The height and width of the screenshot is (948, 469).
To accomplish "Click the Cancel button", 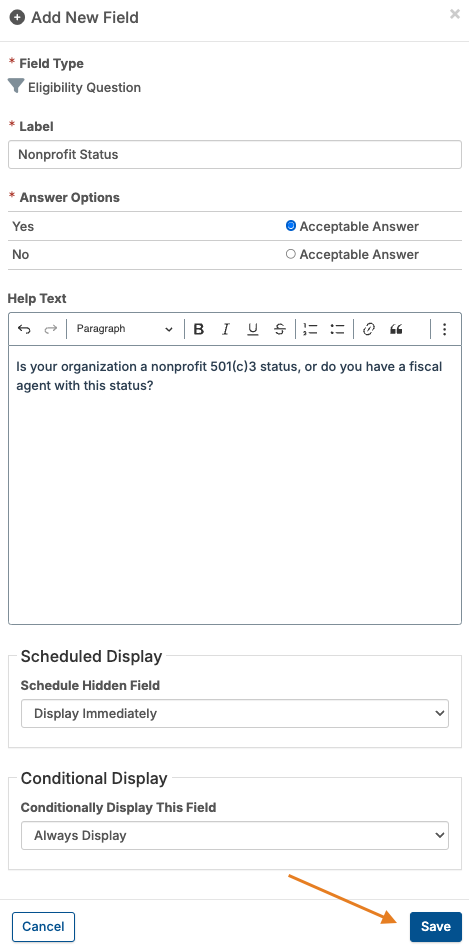I will (x=43, y=927).
